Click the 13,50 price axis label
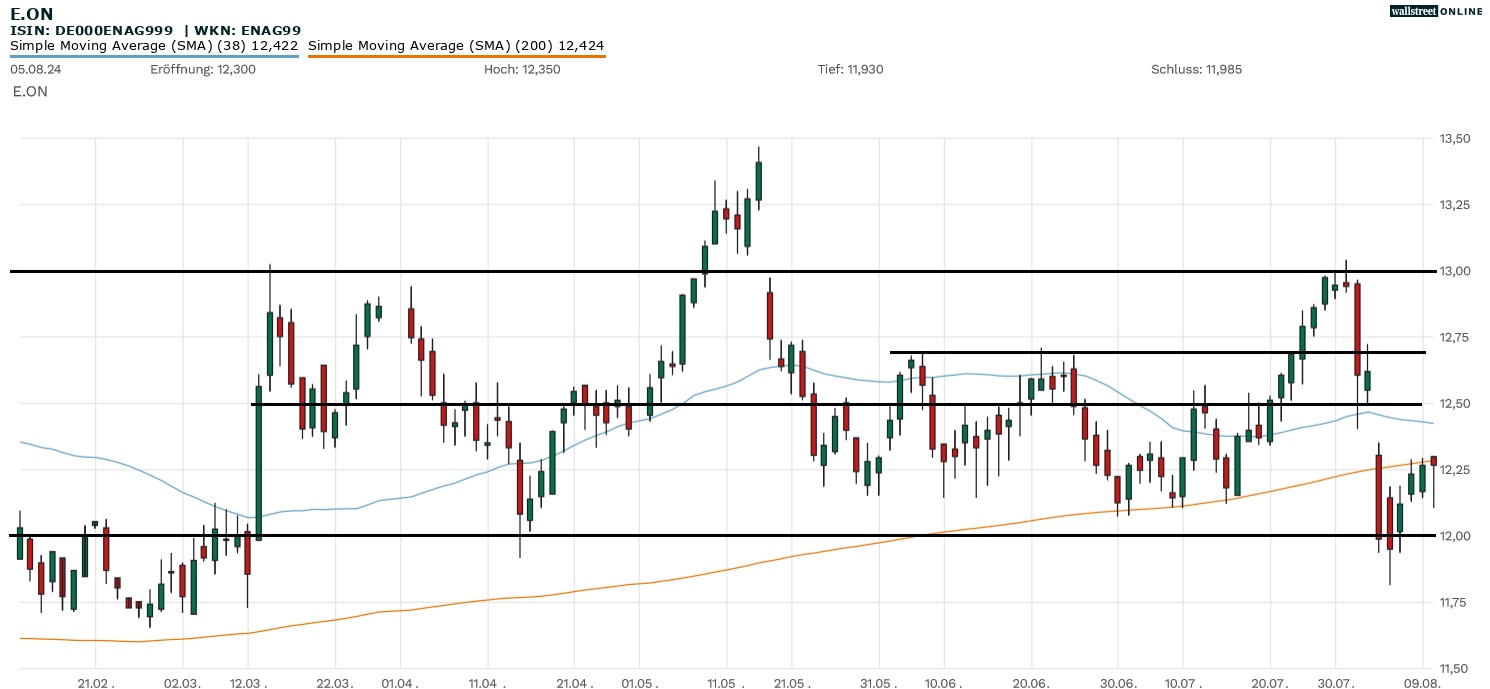The image size is (1490, 689). (x=1453, y=138)
